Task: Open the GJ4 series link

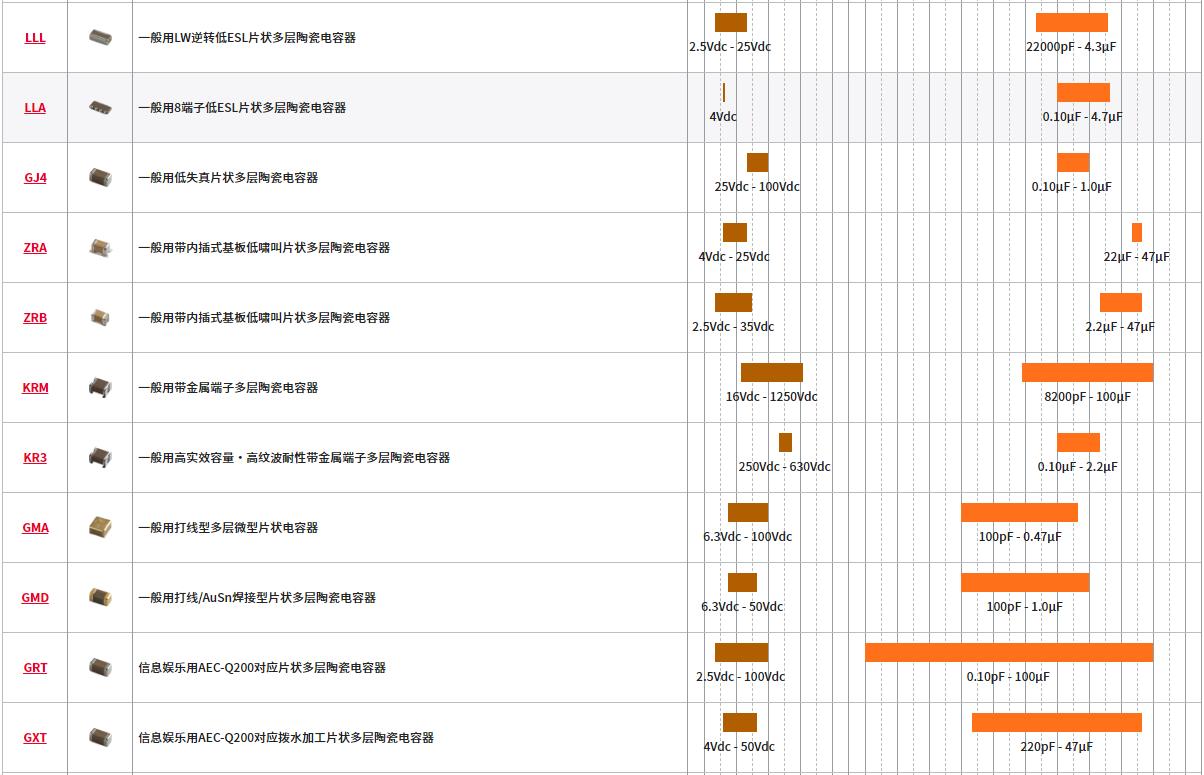Action: (x=35, y=178)
